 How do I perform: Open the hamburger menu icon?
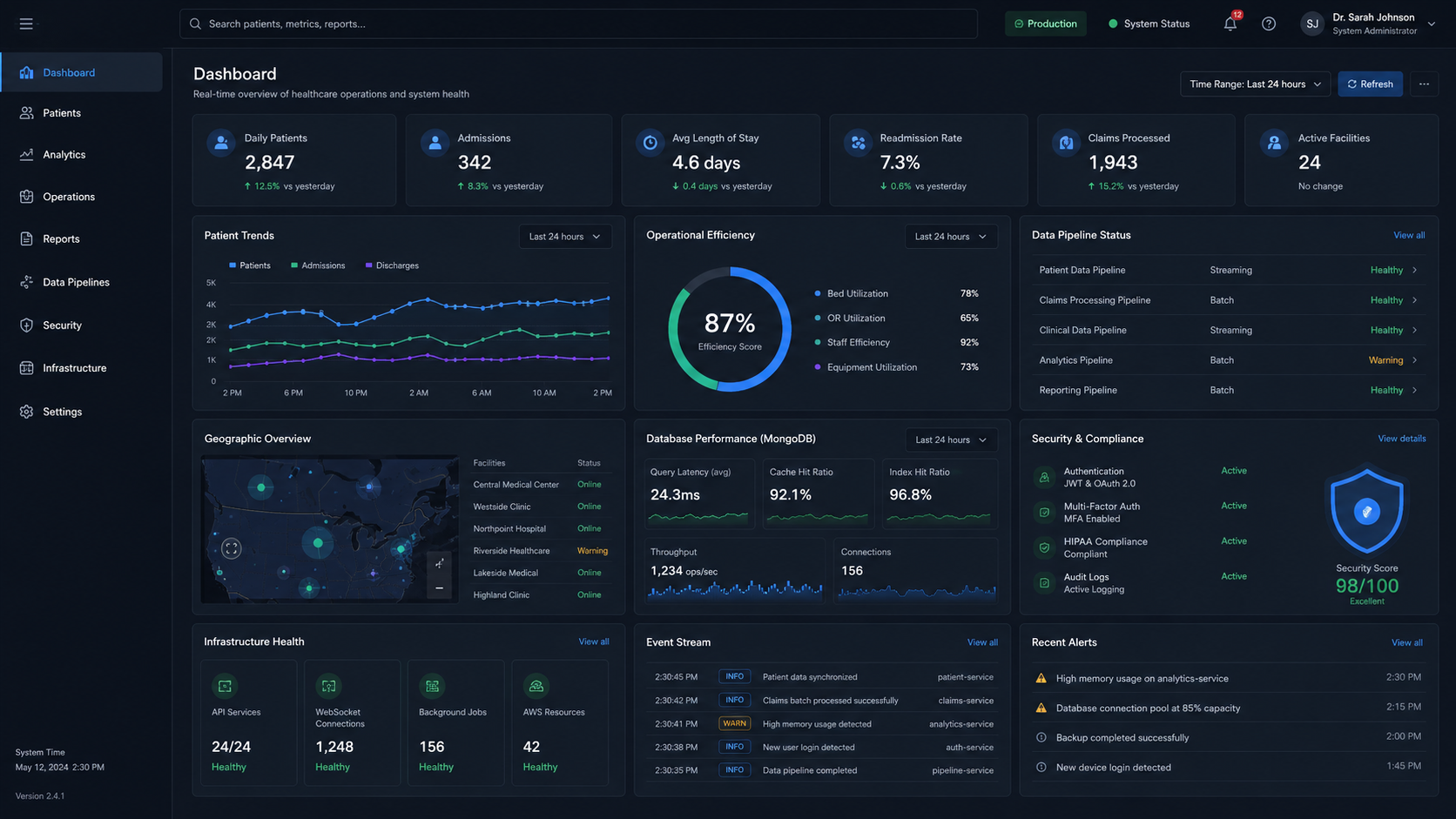[26, 23]
